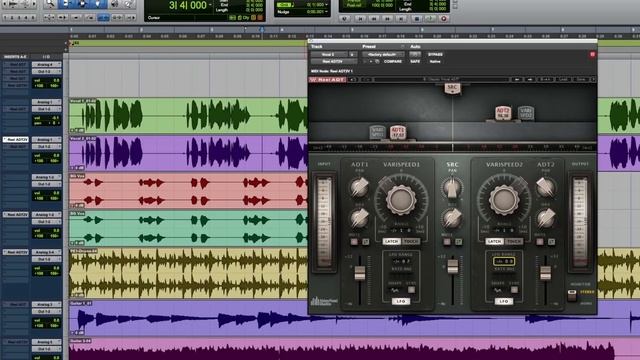The width and height of the screenshot is (640, 360).
Task: Click the ADT1 drive knob
Action: 359,218
